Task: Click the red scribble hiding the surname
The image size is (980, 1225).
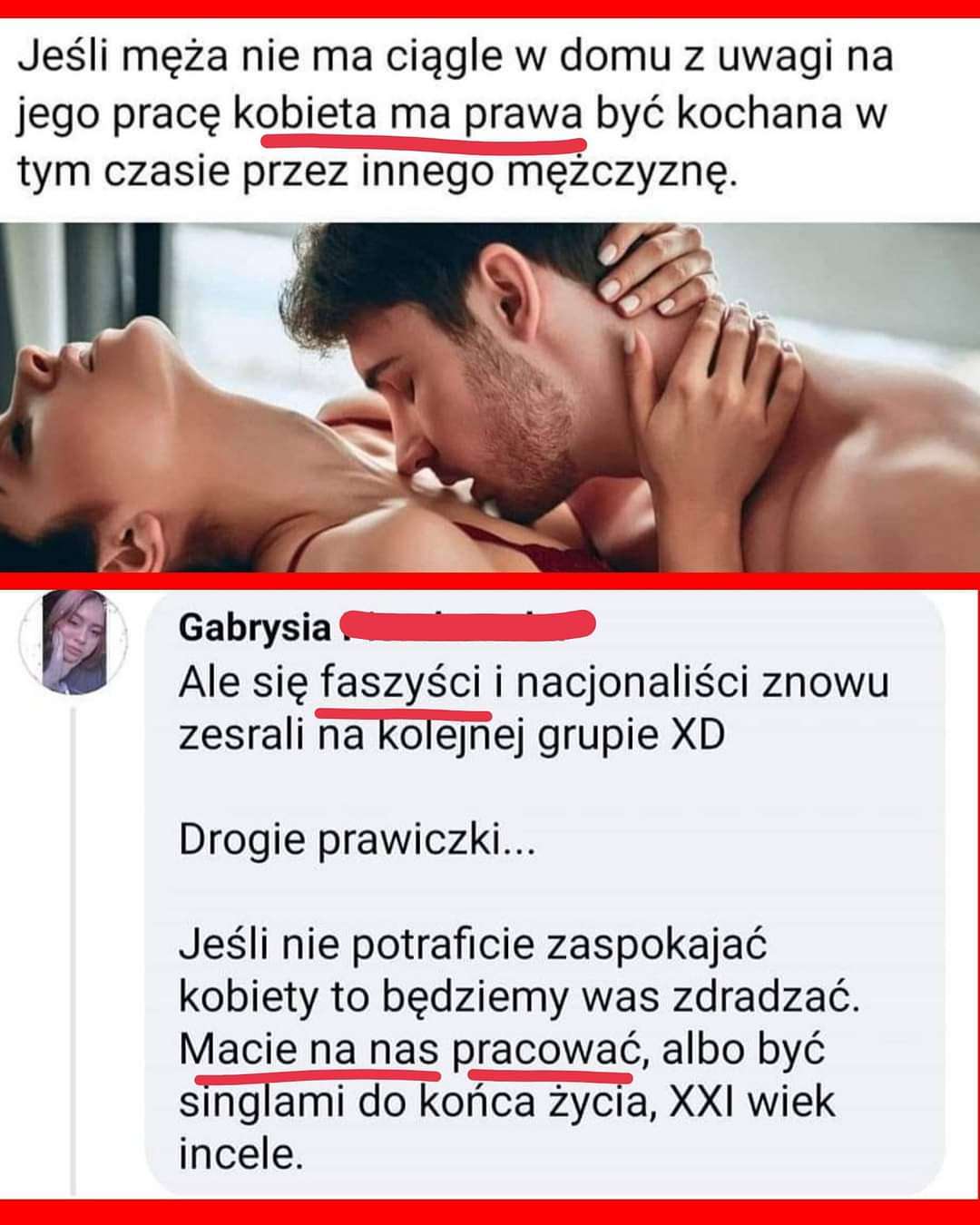Action: tap(467, 625)
